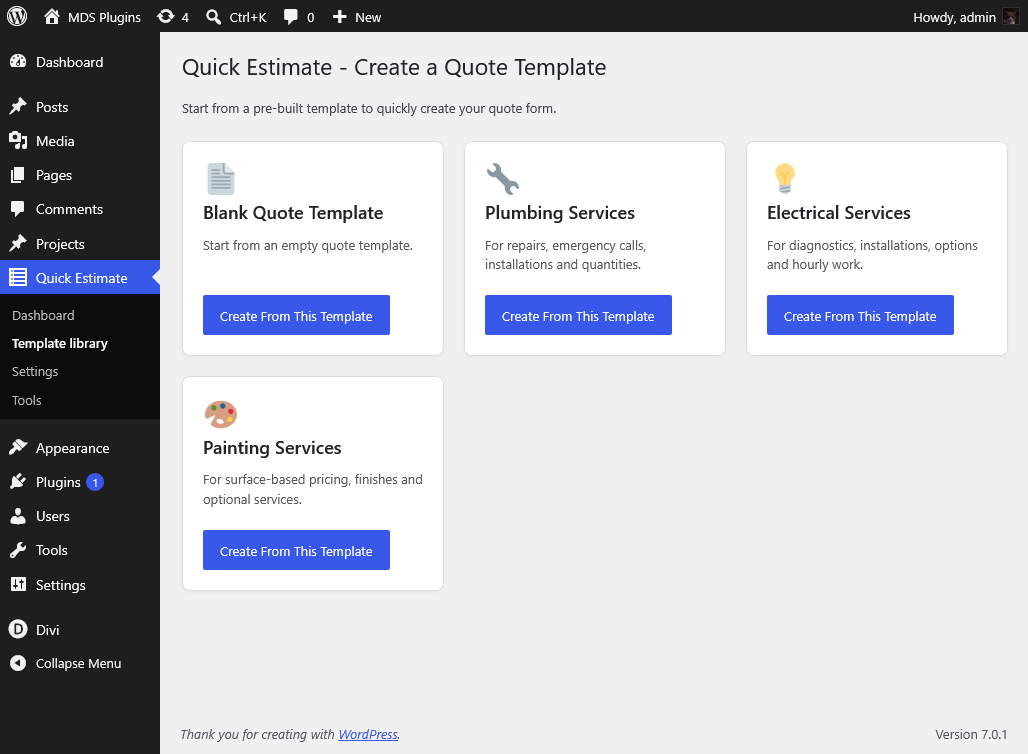Click the WordPress logo icon
Screen dimensions: 1028x754
17,16
